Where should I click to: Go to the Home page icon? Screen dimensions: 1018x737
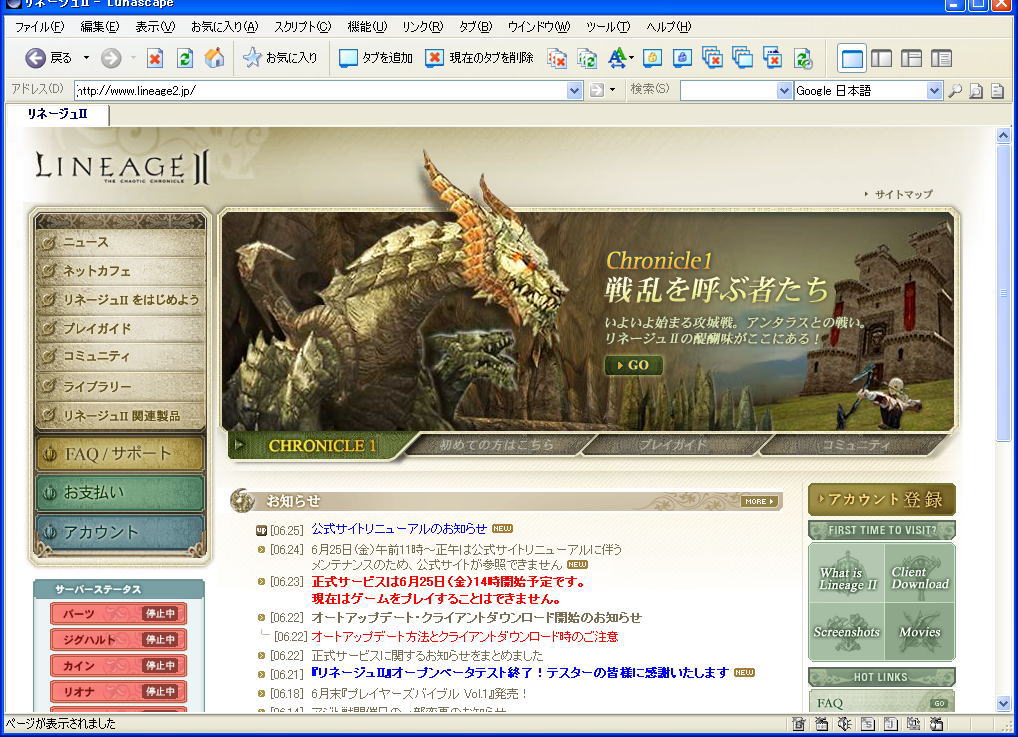pos(214,58)
